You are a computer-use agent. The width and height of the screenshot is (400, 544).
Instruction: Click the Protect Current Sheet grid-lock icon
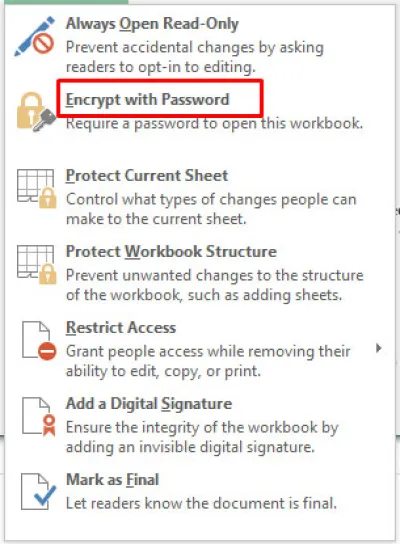point(37,188)
